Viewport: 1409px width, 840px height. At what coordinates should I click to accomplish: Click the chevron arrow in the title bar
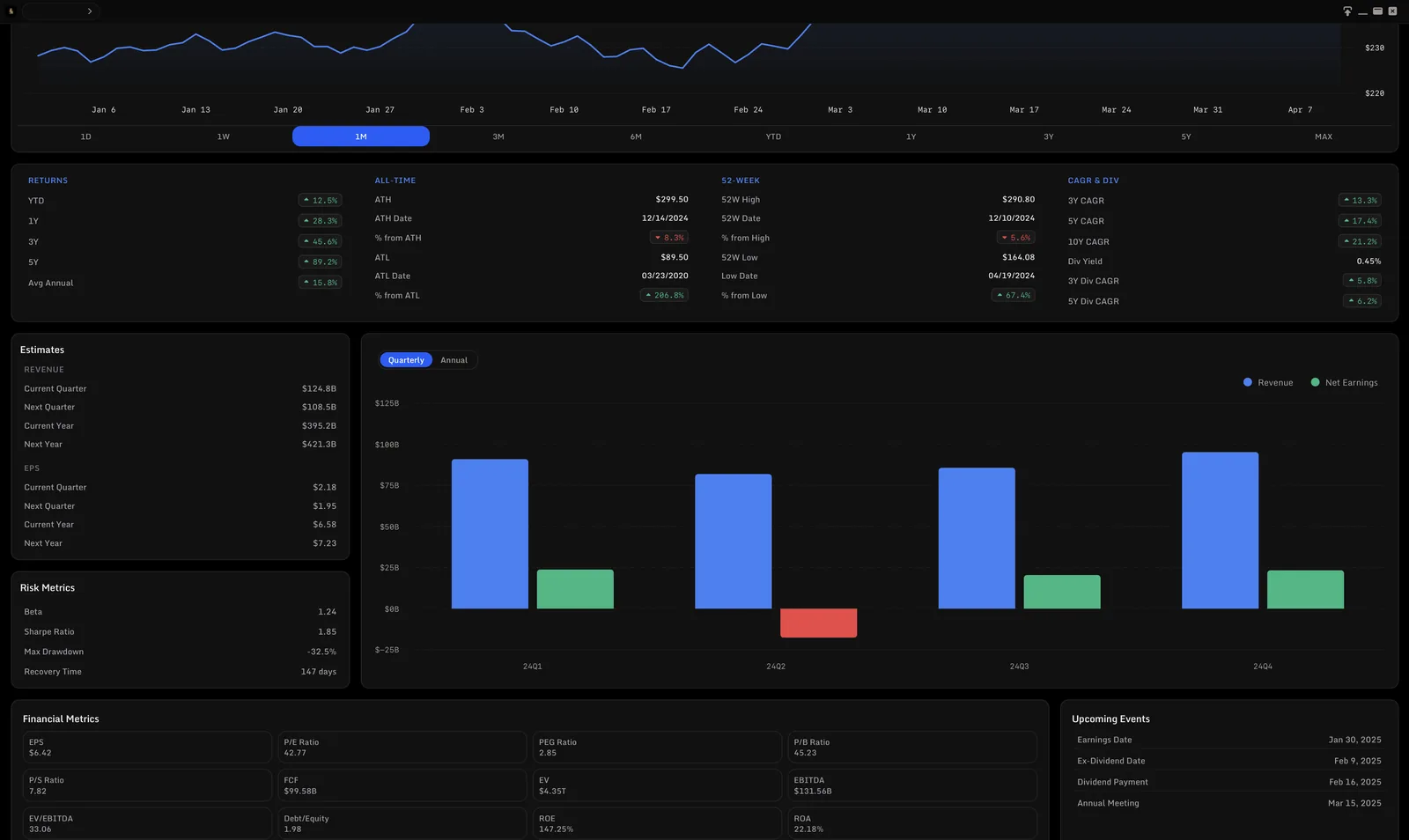tap(89, 11)
